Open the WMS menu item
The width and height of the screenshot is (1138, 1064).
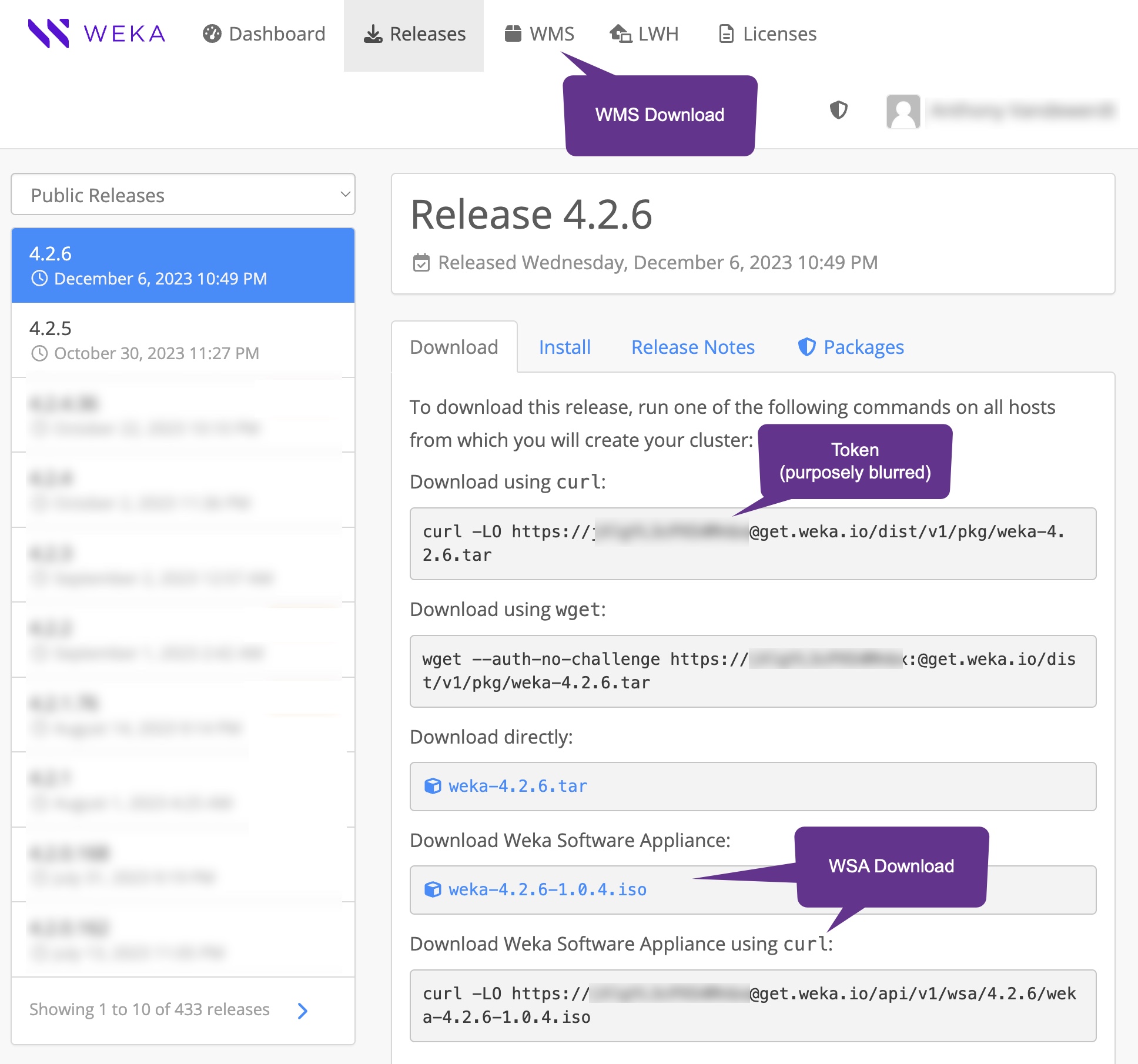pos(539,34)
